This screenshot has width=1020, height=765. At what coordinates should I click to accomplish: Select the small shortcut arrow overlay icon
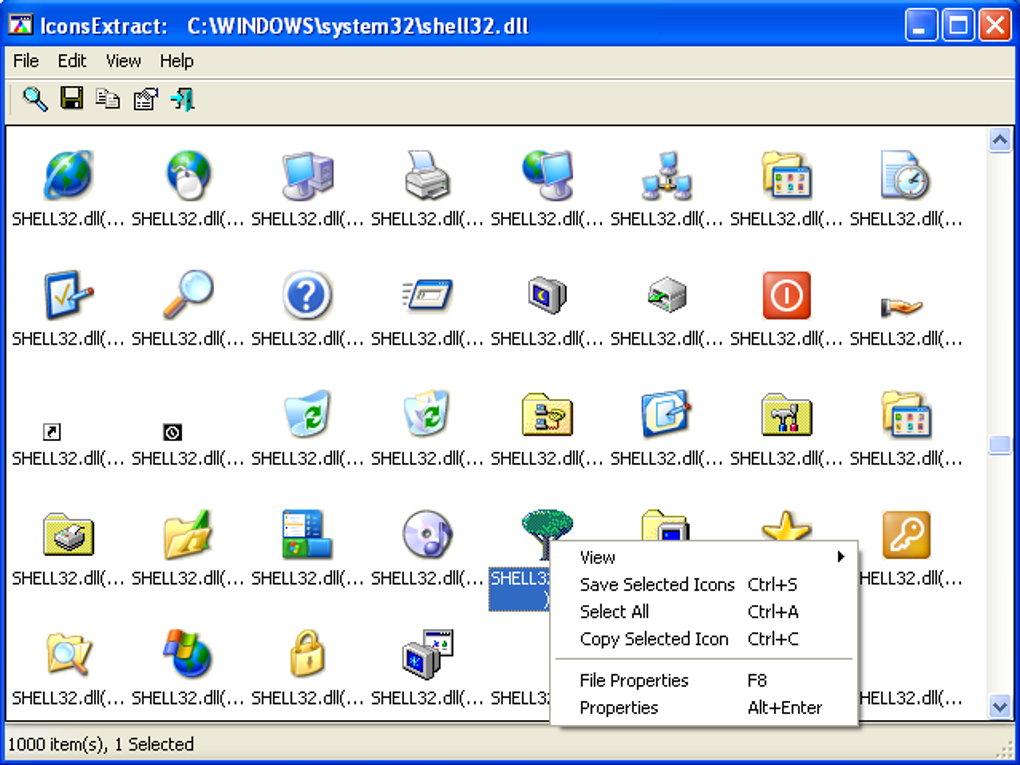[x=51, y=431]
